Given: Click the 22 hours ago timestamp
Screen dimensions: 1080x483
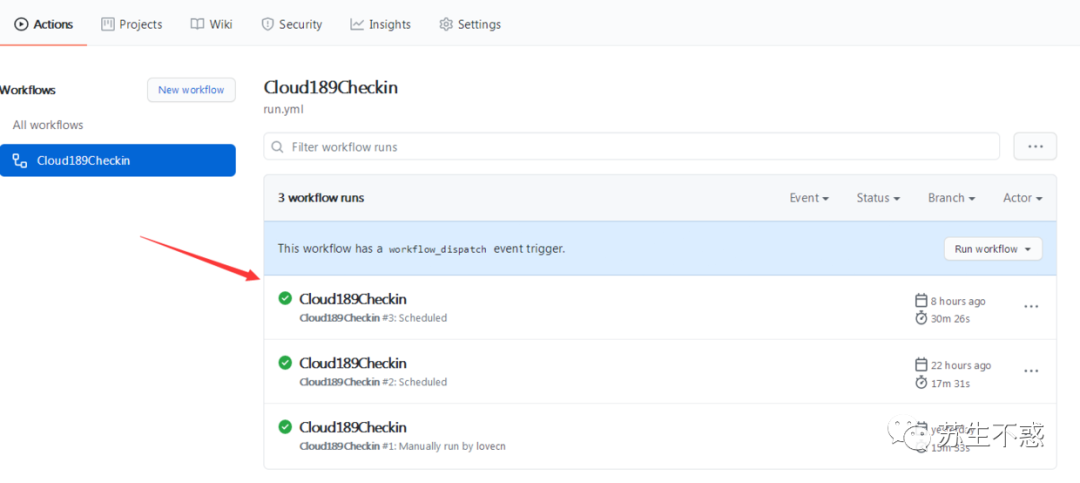Looking at the screenshot, I should tap(961, 365).
